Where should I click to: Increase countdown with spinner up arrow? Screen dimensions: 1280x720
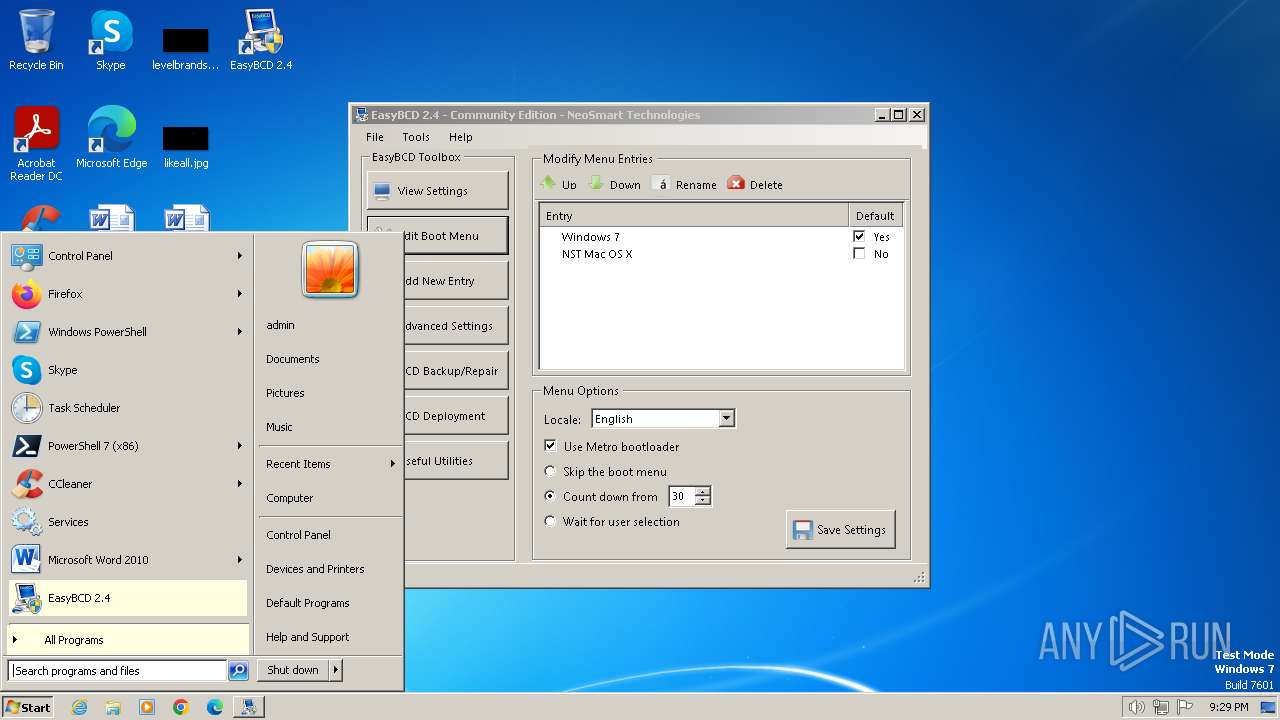703,491
